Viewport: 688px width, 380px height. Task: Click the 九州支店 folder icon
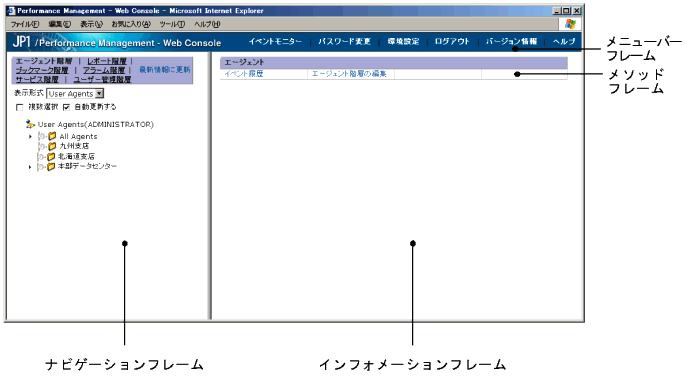tap(52, 146)
